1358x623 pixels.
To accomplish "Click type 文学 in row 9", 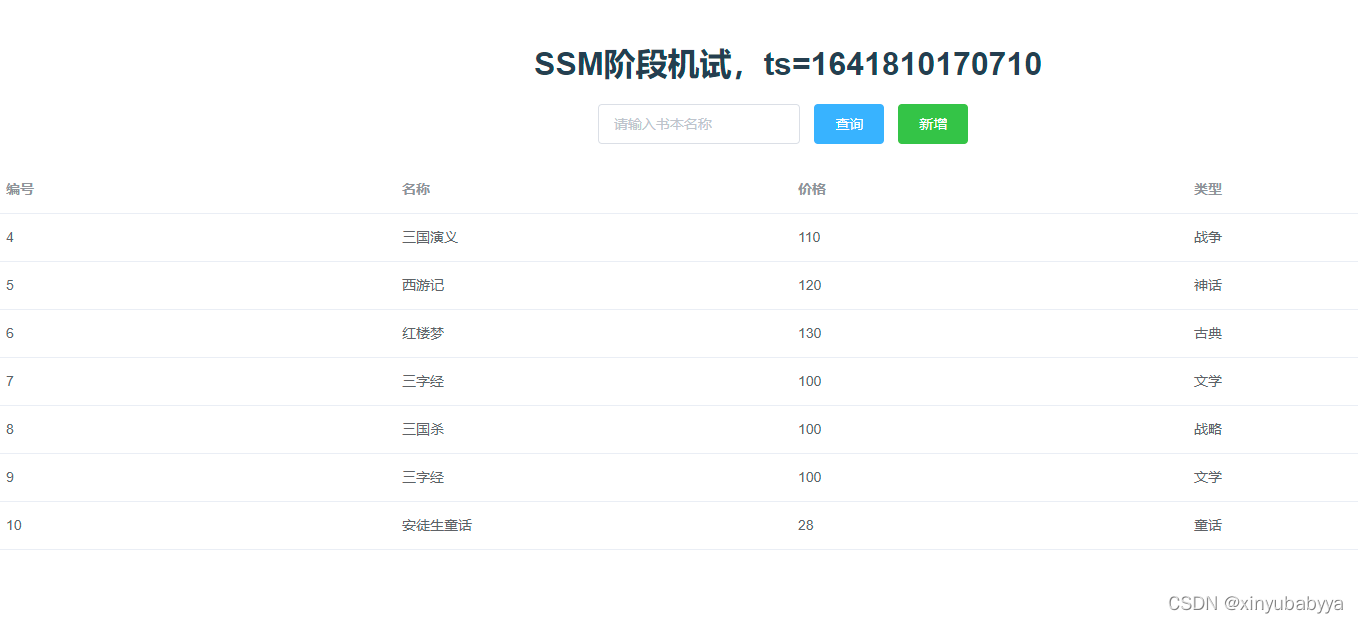I will tap(1208, 477).
